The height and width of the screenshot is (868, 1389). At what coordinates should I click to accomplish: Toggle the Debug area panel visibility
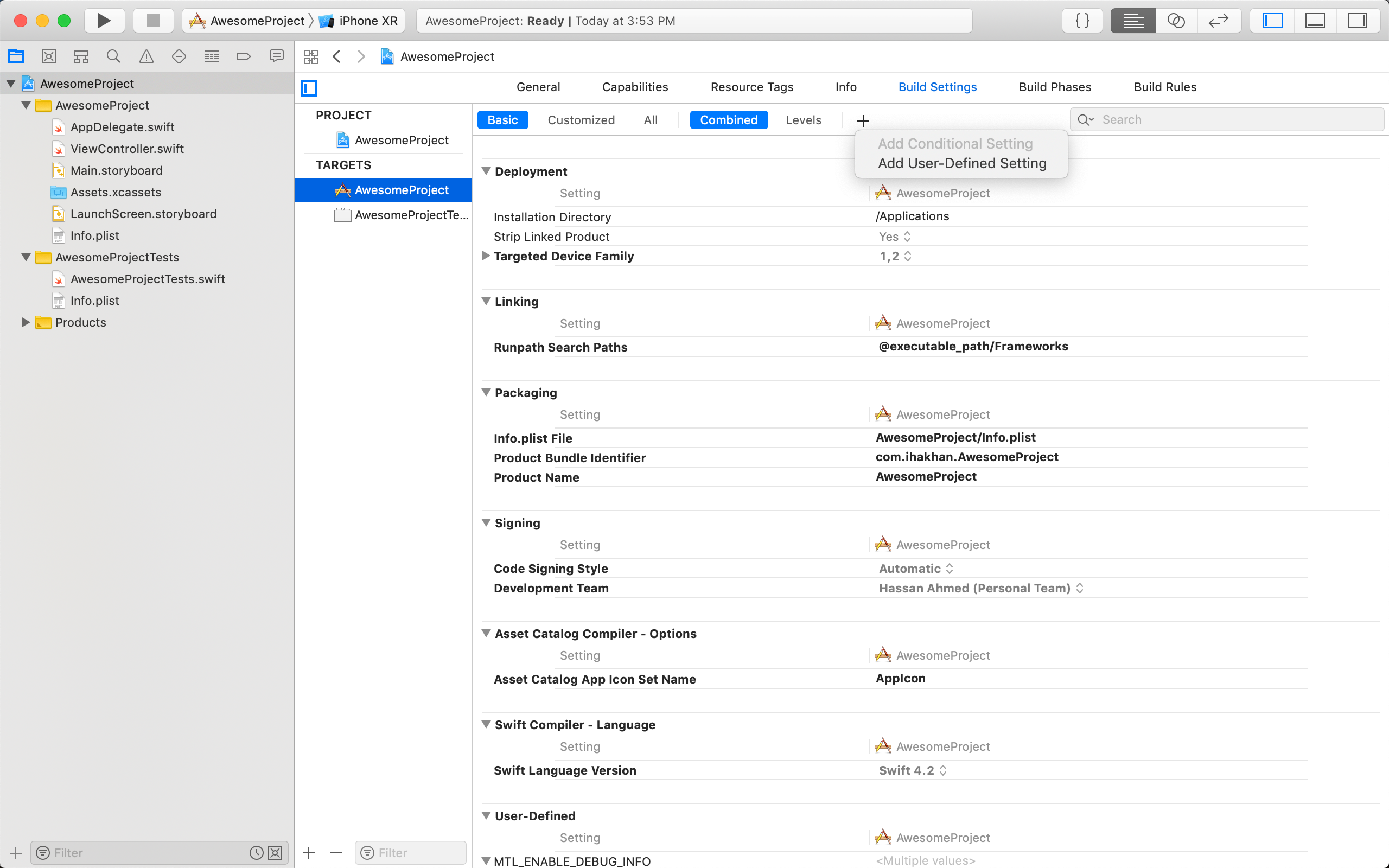[x=1315, y=21]
